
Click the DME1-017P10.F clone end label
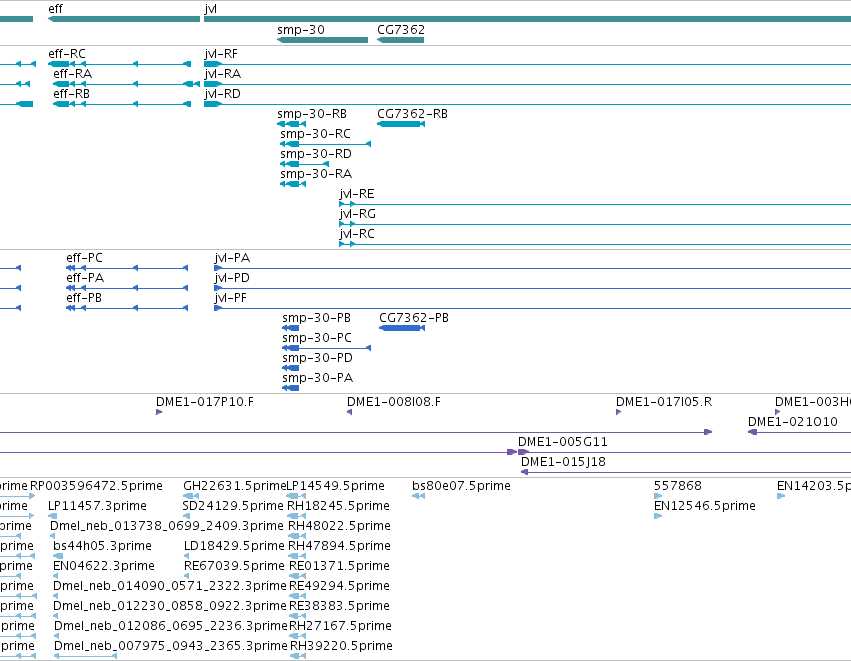[205, 402]
